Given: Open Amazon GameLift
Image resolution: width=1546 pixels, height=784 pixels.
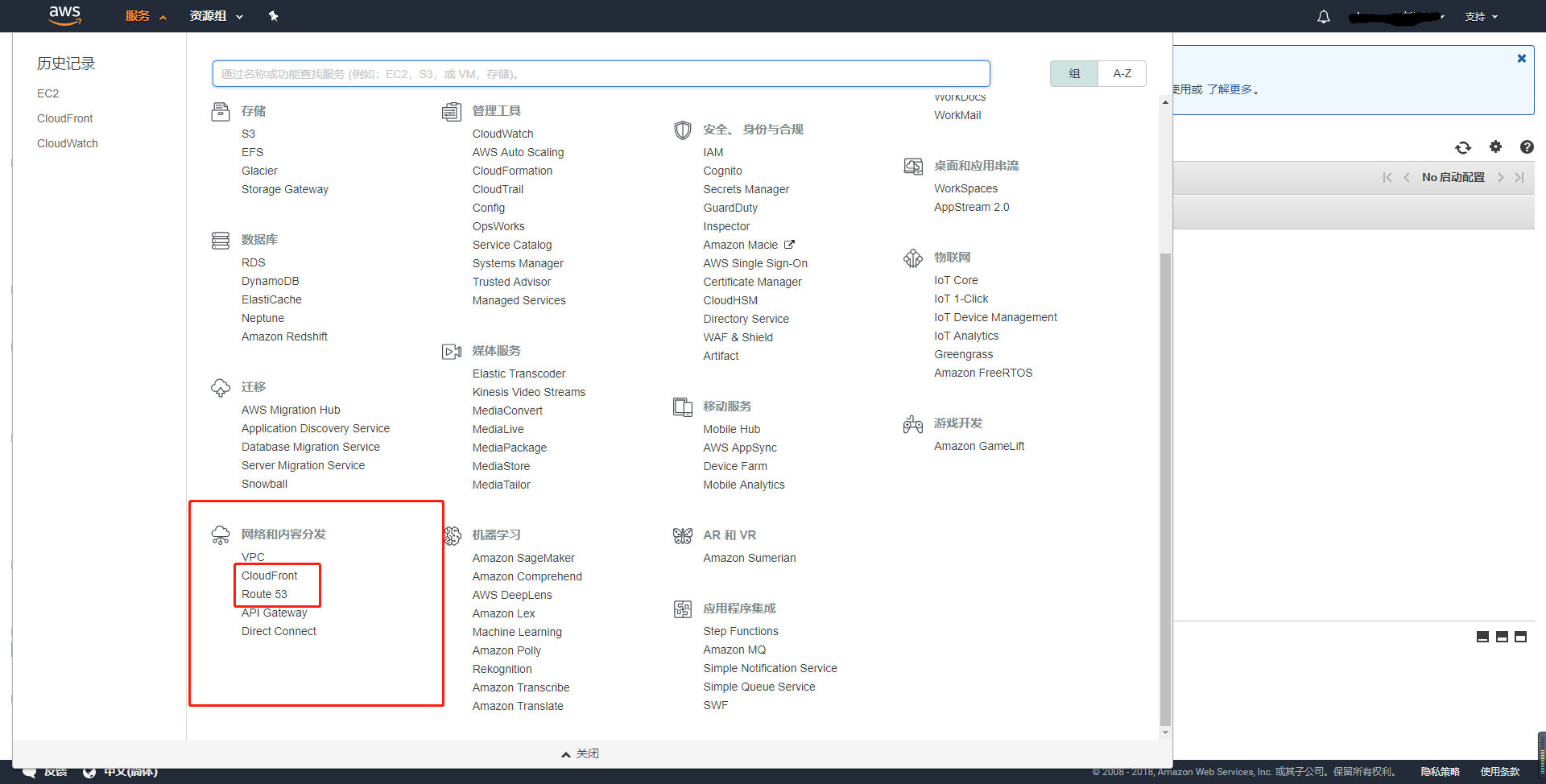Looking at the screenshot, I should pyautogui.click(x=979, y=446).
